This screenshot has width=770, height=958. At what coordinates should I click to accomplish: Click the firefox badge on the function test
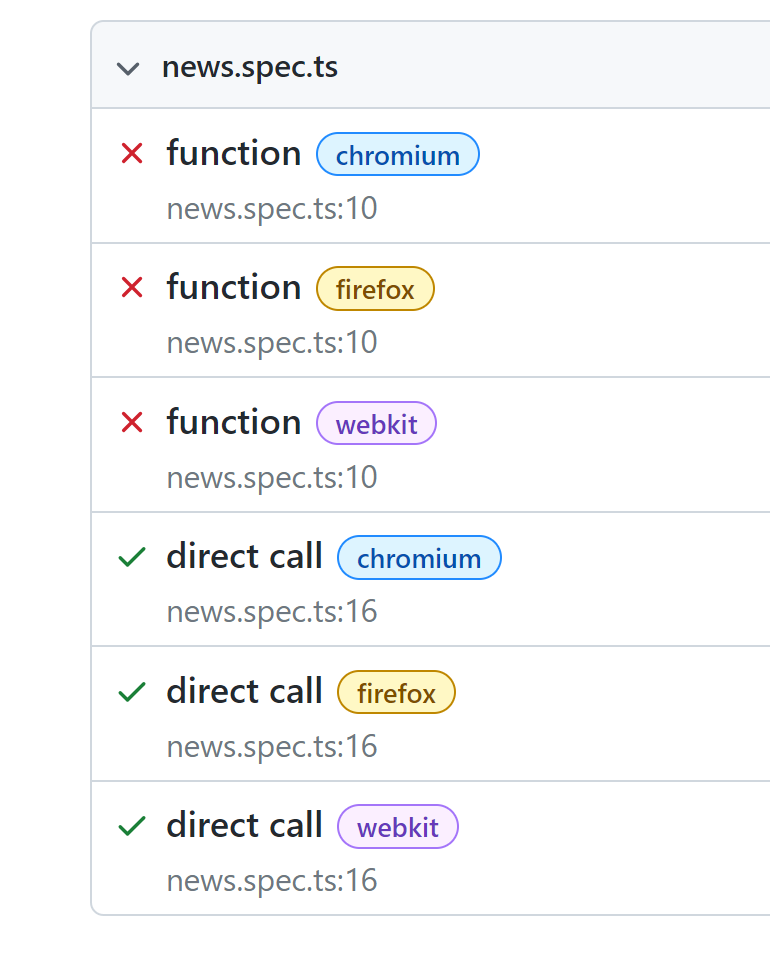[x=375, y=288]
